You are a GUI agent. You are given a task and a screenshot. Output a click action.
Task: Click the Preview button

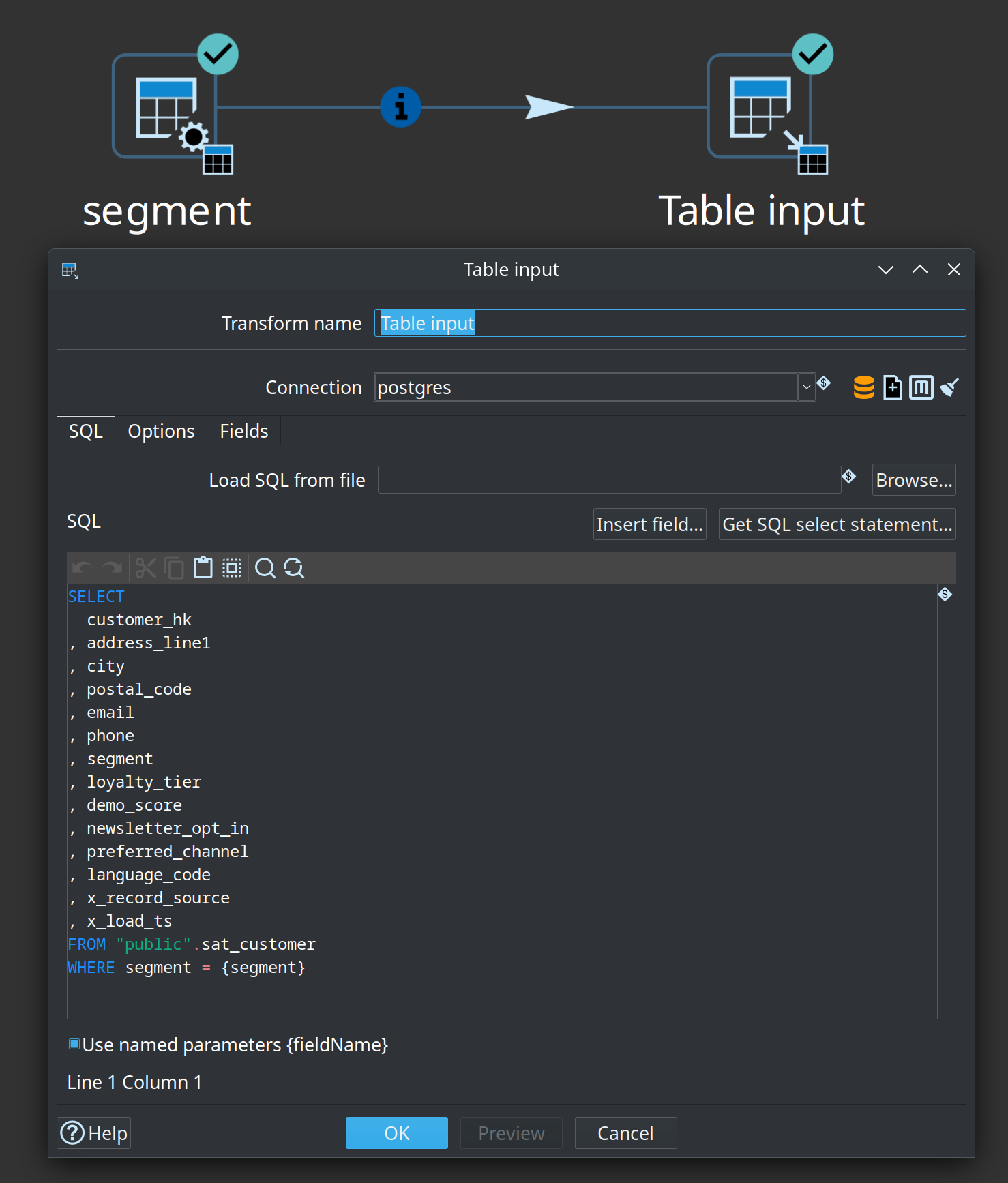pyautogui.click(x=512, y=1133)
